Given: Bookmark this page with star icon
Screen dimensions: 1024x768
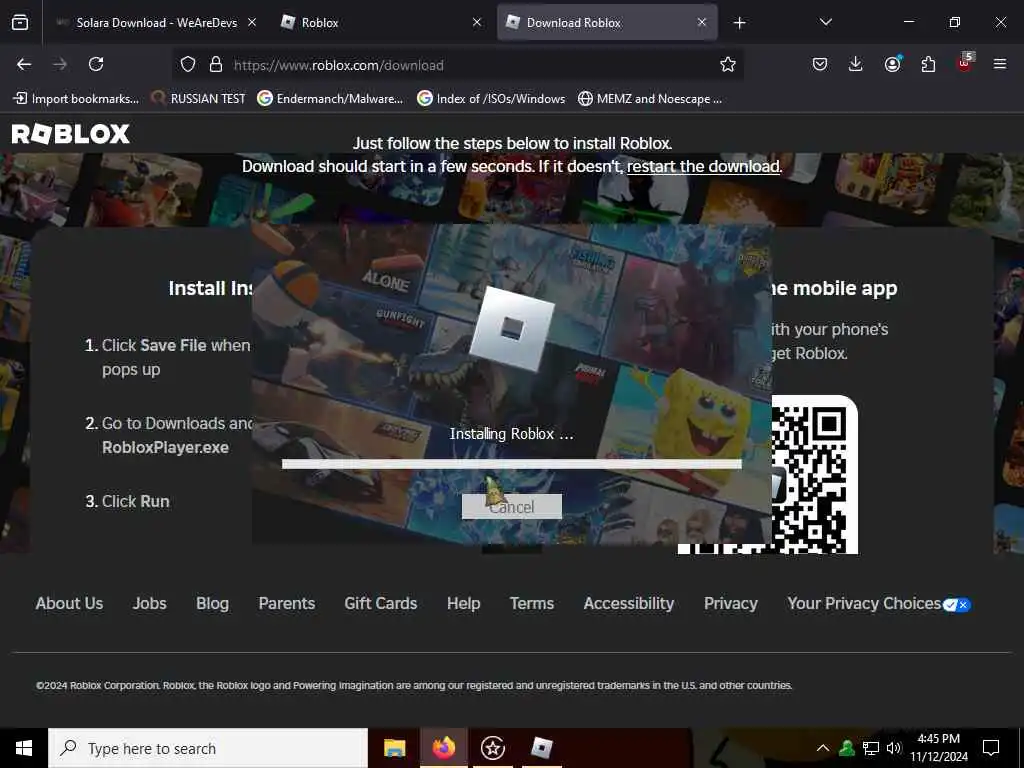Looking at the screenshot, I should pos(728,65).
